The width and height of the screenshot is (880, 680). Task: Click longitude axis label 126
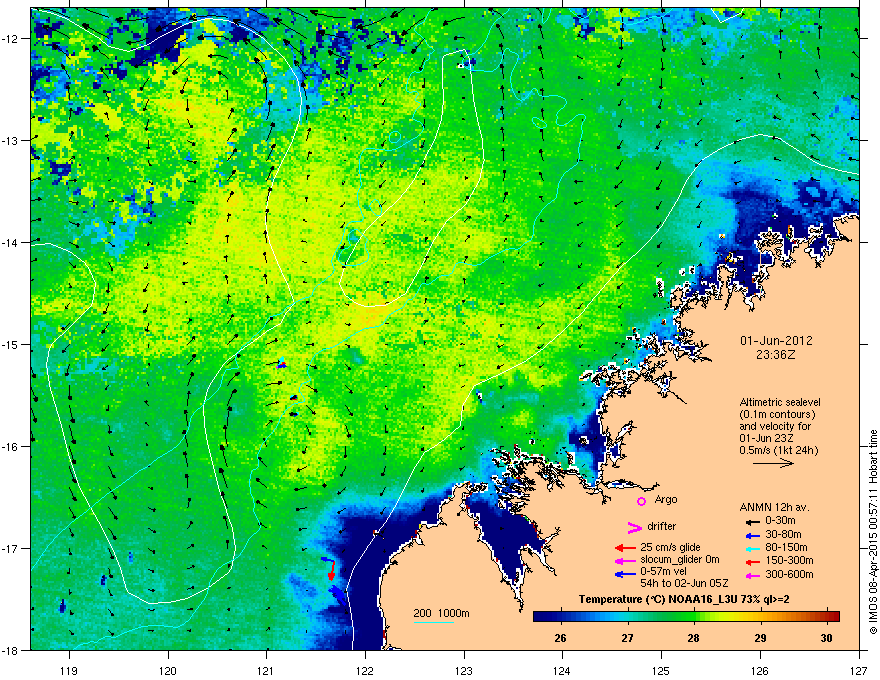tap(760, 671)
